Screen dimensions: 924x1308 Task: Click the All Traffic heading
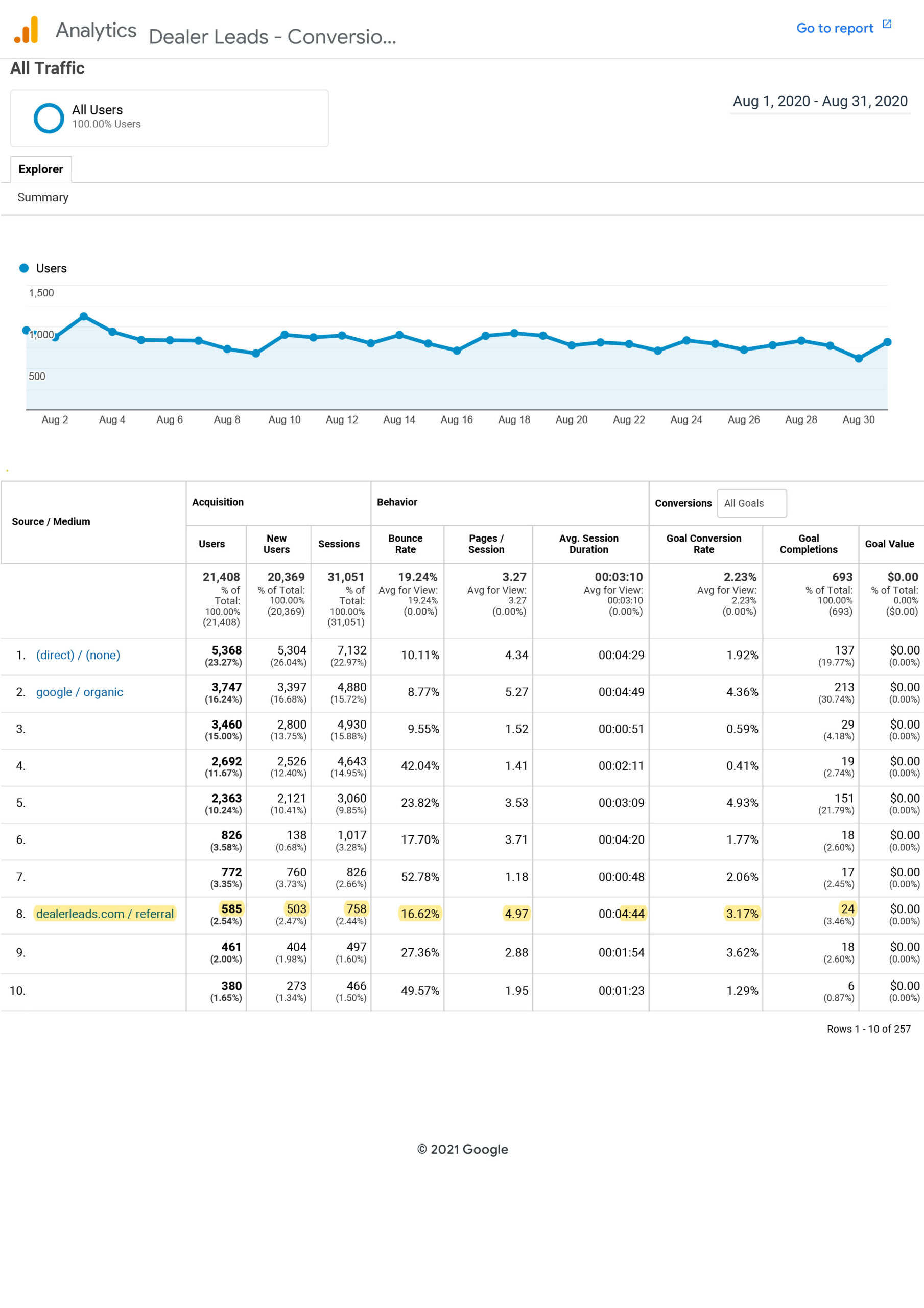[48, 68]
